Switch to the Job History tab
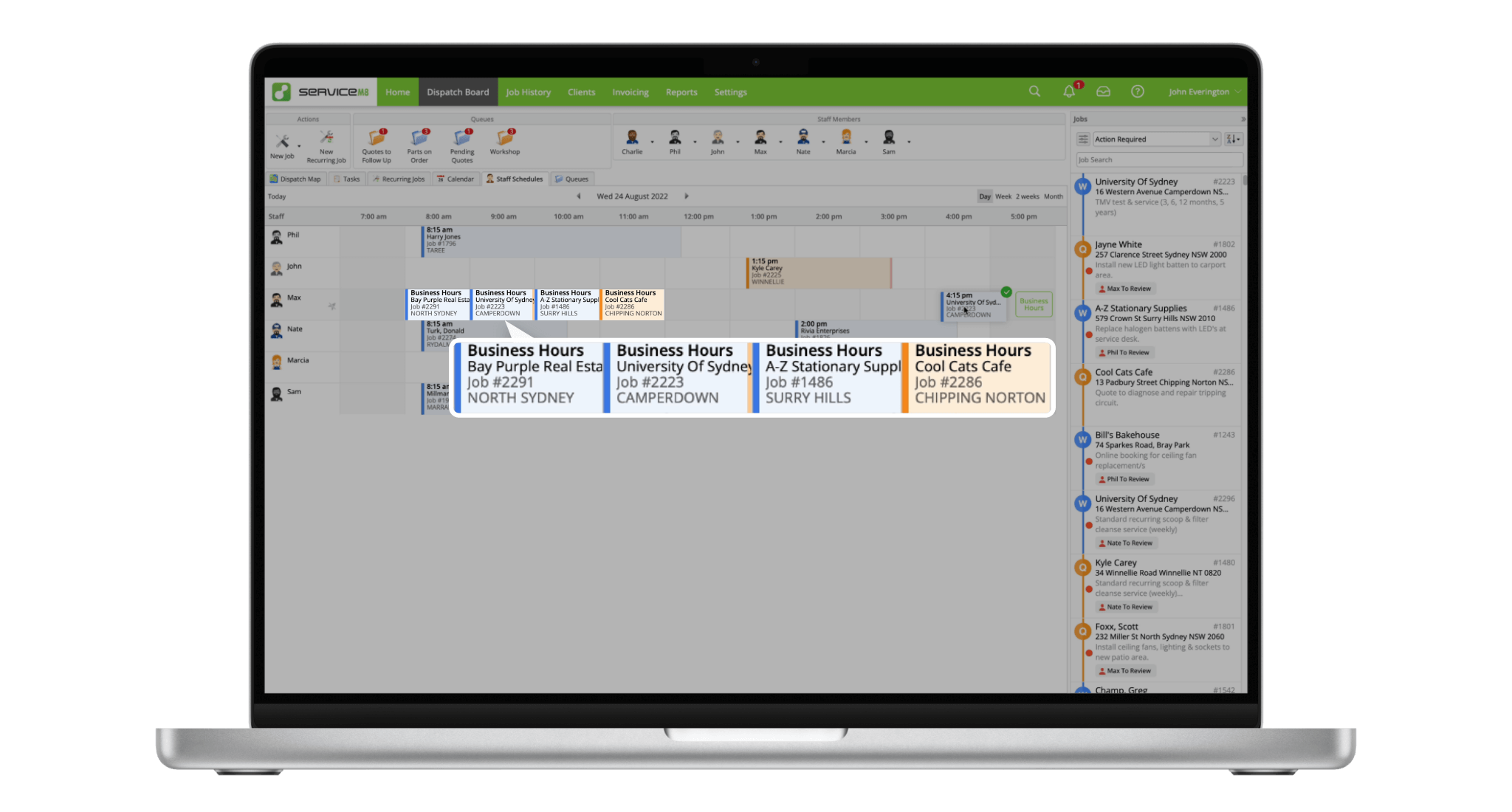1512x812 pixels. (529, 91)
